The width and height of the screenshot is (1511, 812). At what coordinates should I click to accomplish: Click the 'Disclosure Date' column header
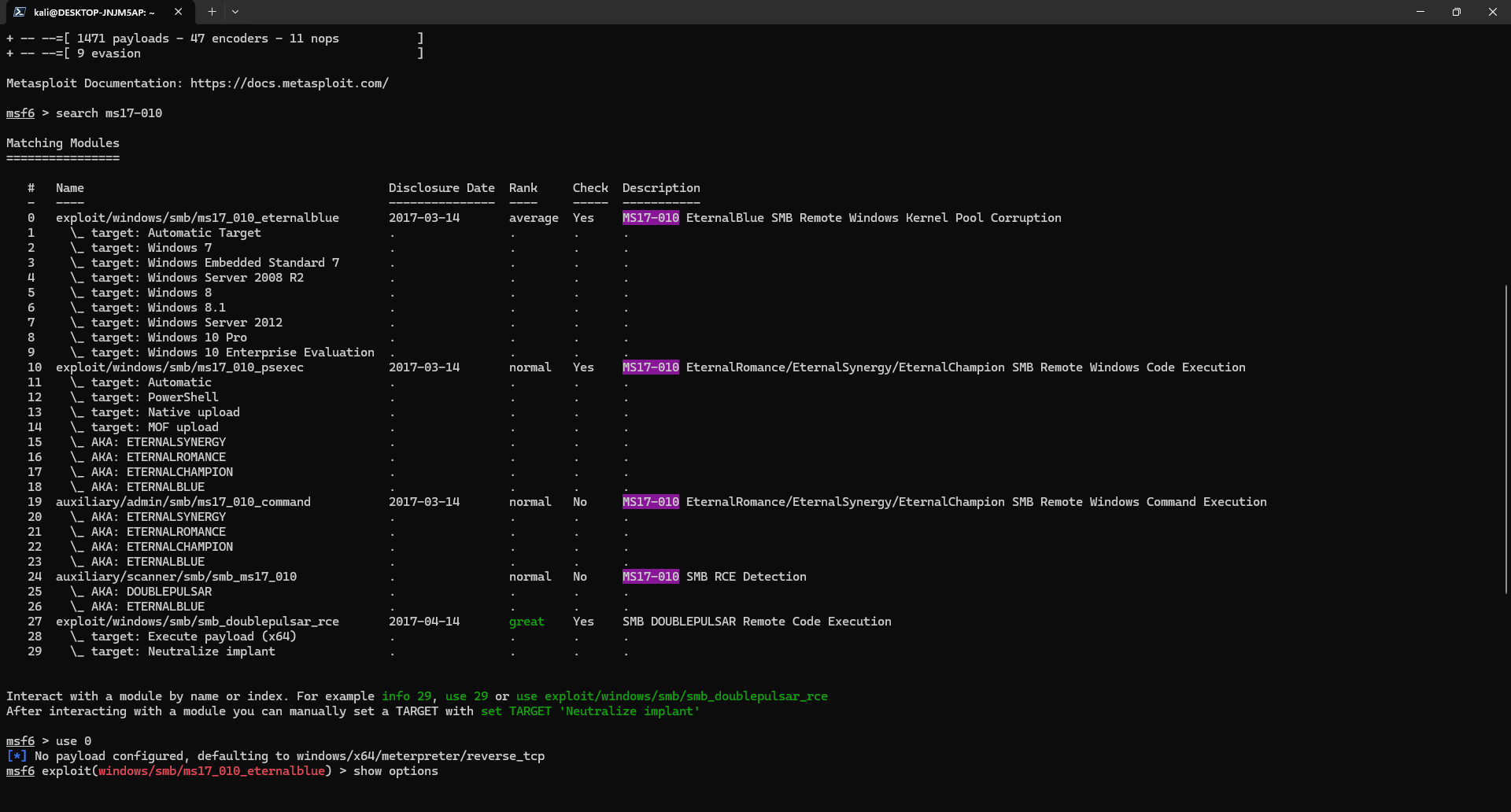tap(441, 188)
